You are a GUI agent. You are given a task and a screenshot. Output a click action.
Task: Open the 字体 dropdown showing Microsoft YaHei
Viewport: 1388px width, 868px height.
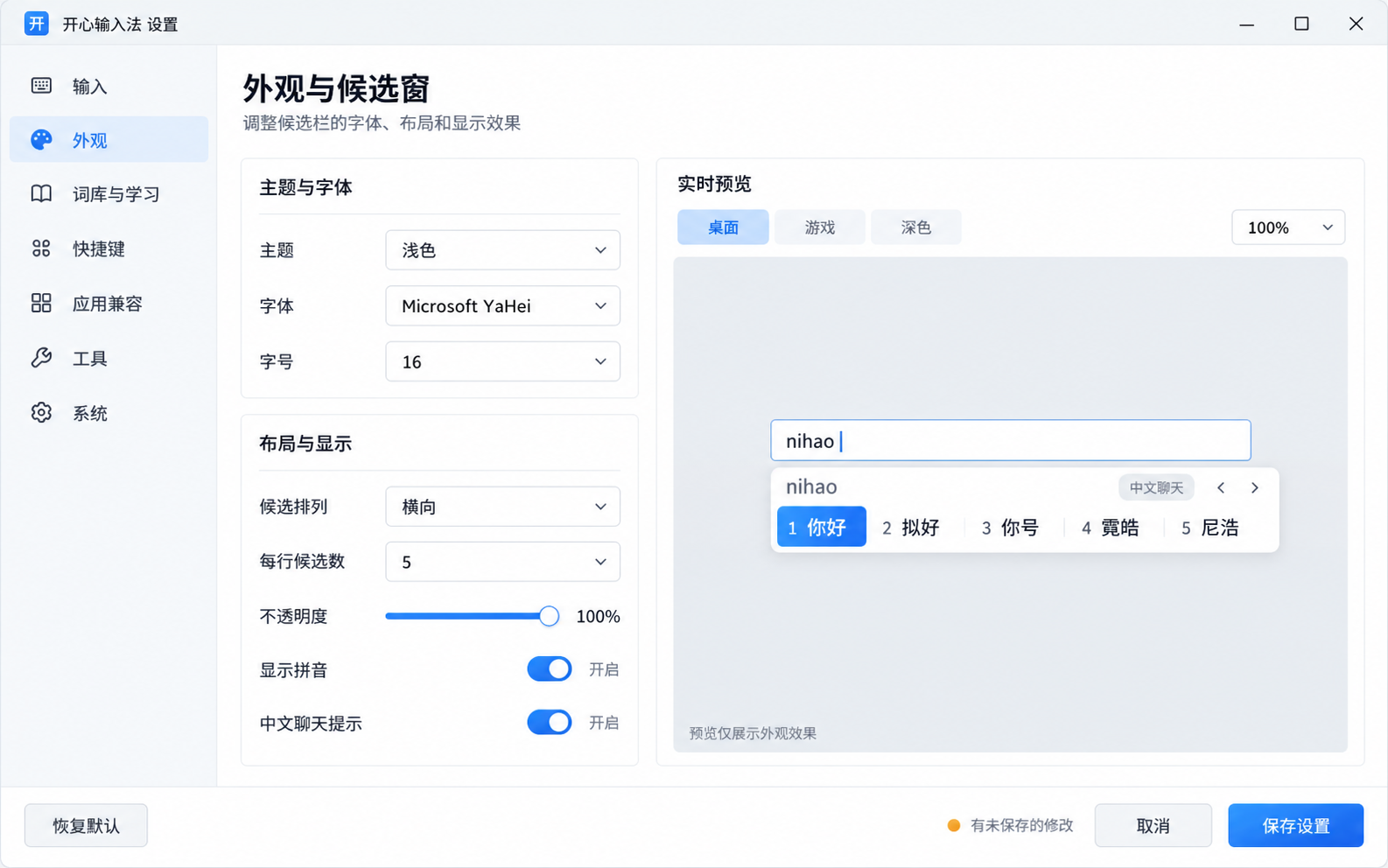502,306
